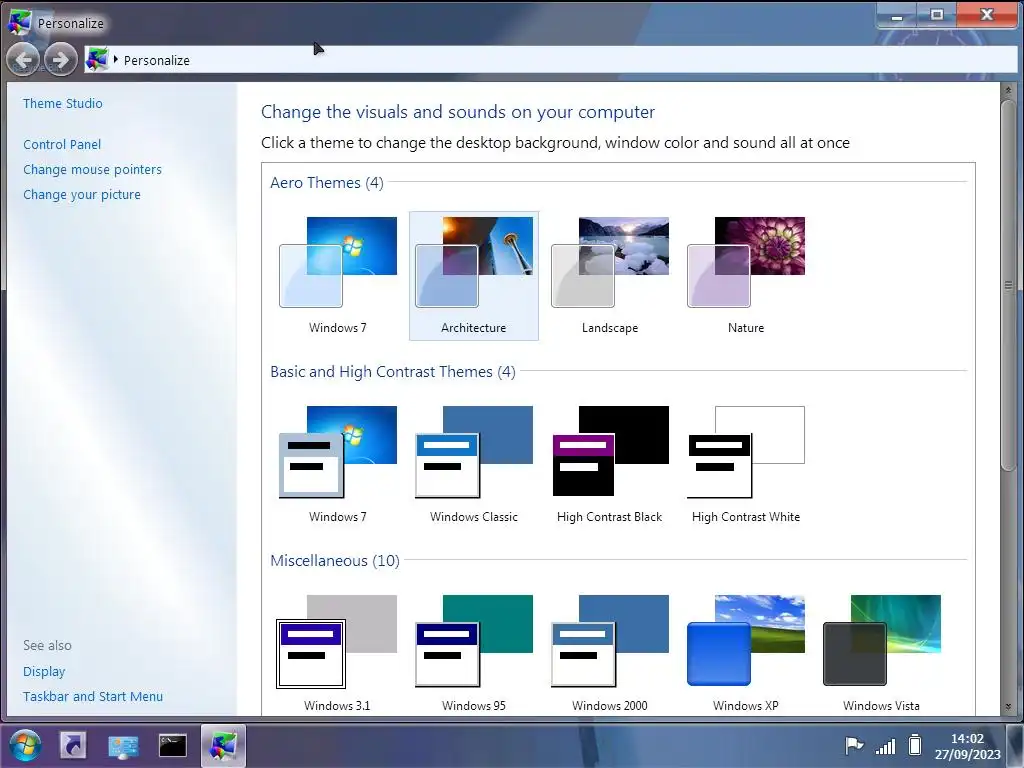
Task: Select the Windows Vista theme
Action: [882, 652]
